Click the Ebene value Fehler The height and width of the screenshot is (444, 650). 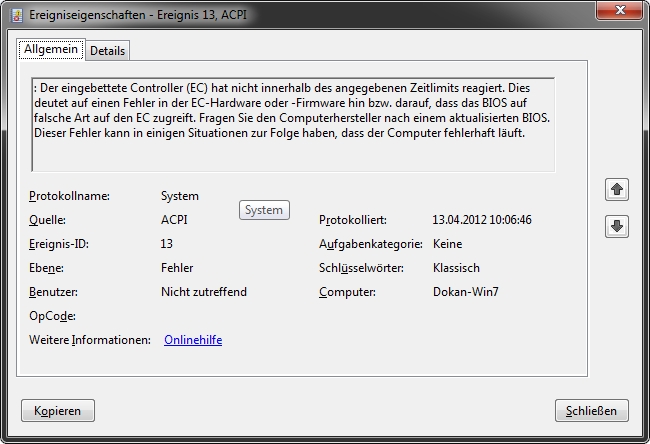(177, 268)
